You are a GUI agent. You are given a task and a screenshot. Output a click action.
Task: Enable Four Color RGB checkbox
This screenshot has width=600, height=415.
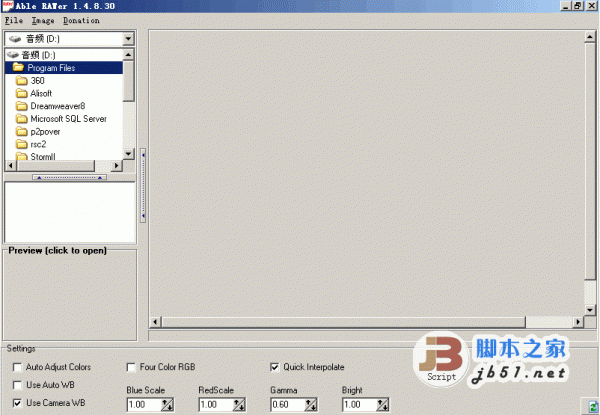pyautogui.click(x=131, y=367)
